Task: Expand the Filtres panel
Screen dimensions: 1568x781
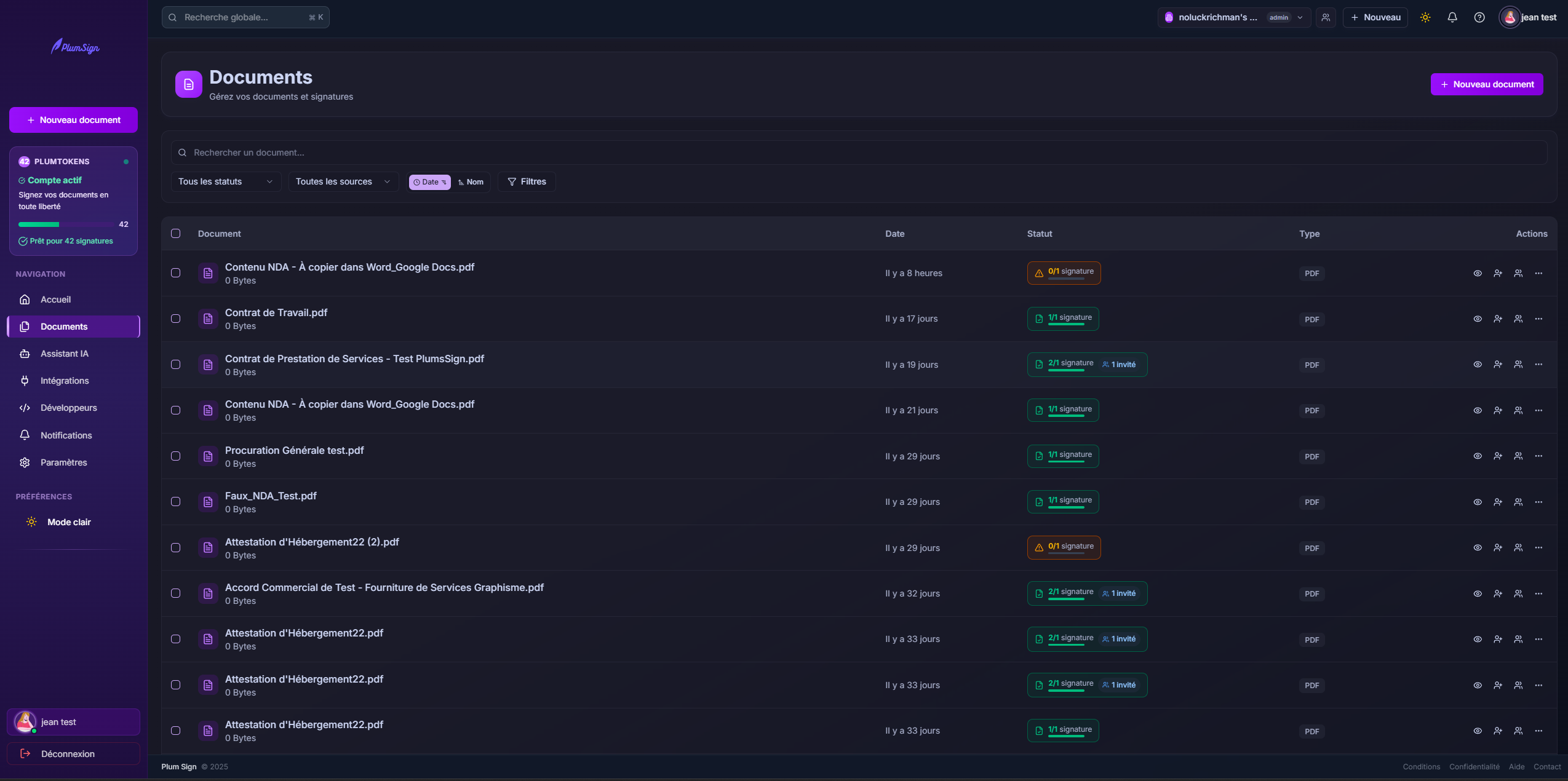Action: [x=527, y=181]
